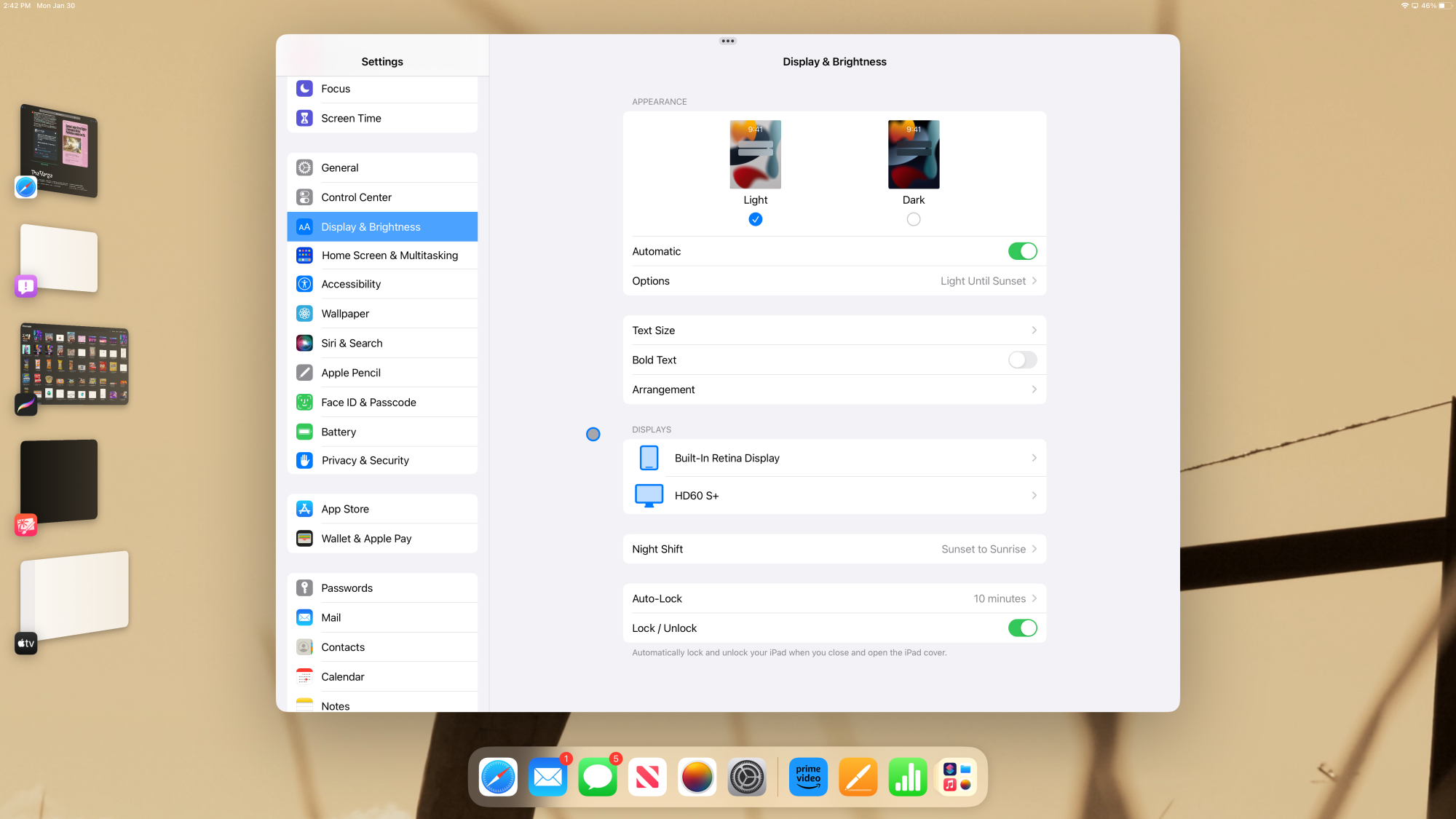Viewport: 1456px width, 819px height.
Task: Open Safari from the dock
Action: coord(498,777)
